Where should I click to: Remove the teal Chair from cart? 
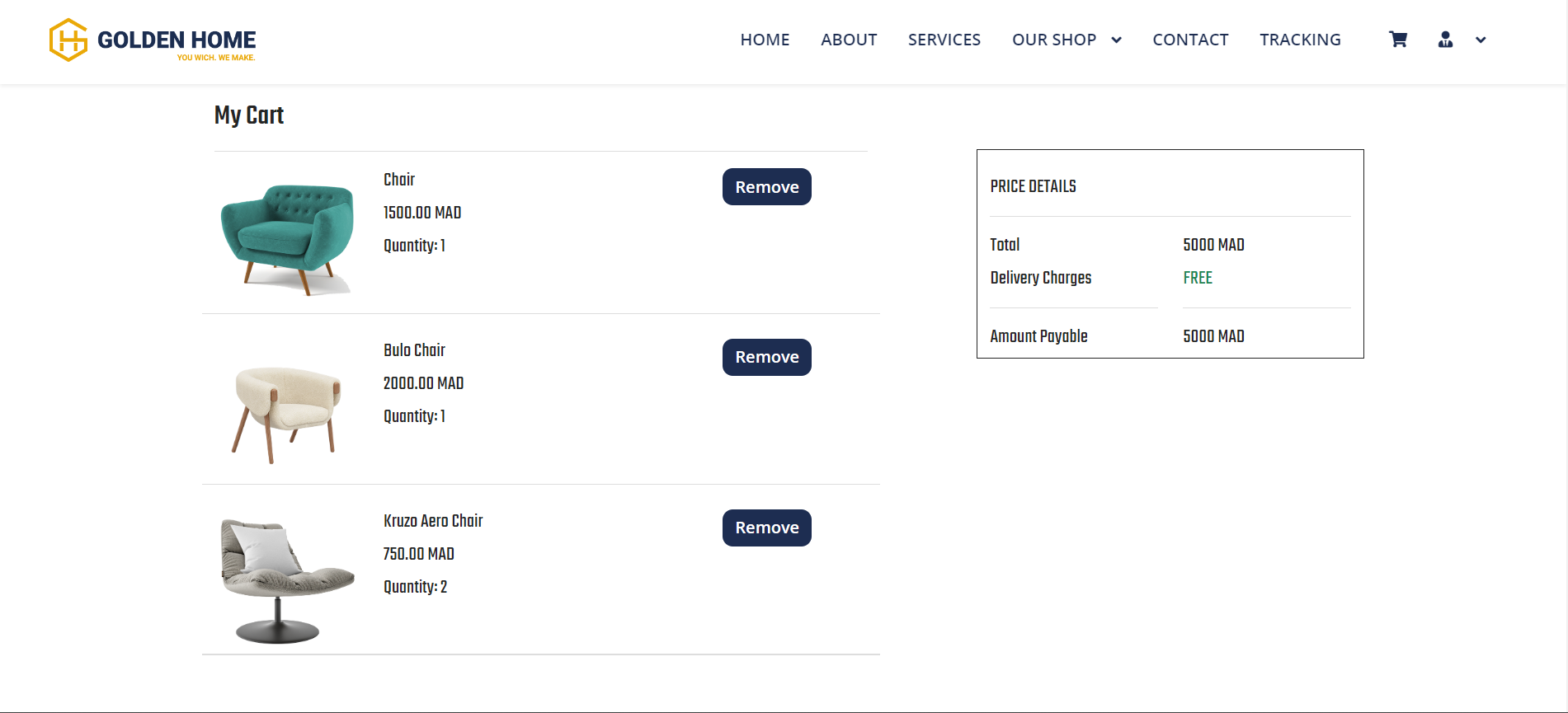point(767,187)
